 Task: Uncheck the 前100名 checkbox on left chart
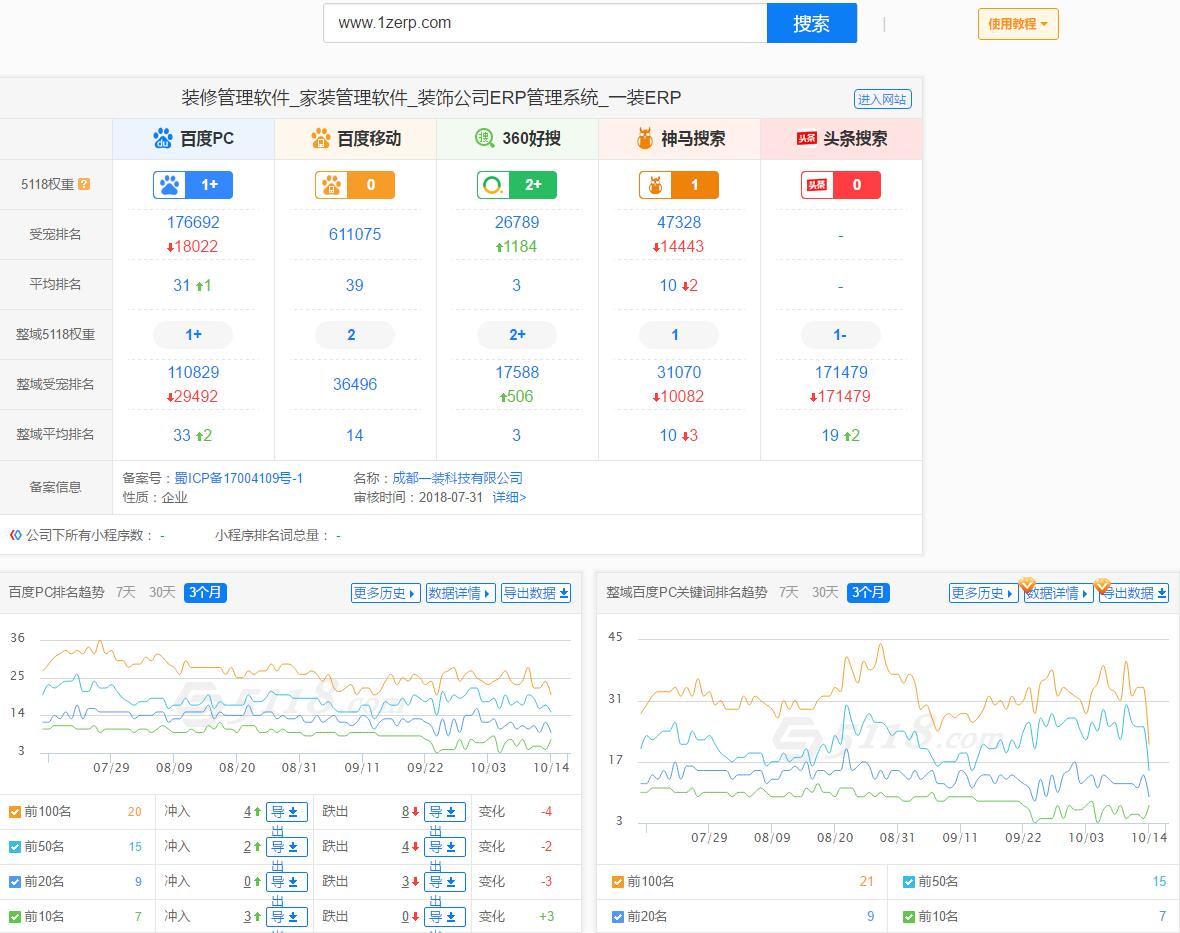point(15,811)
